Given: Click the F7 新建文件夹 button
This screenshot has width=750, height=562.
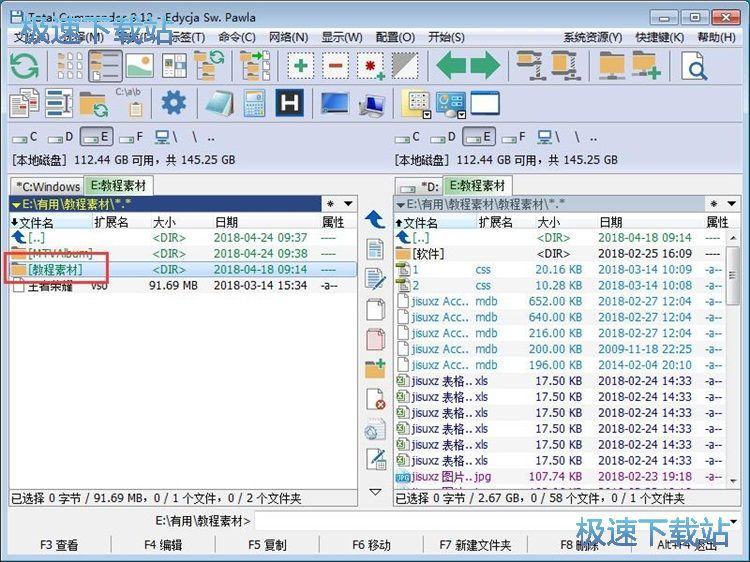Looking at the screenshot, I should tap(475, 545).
